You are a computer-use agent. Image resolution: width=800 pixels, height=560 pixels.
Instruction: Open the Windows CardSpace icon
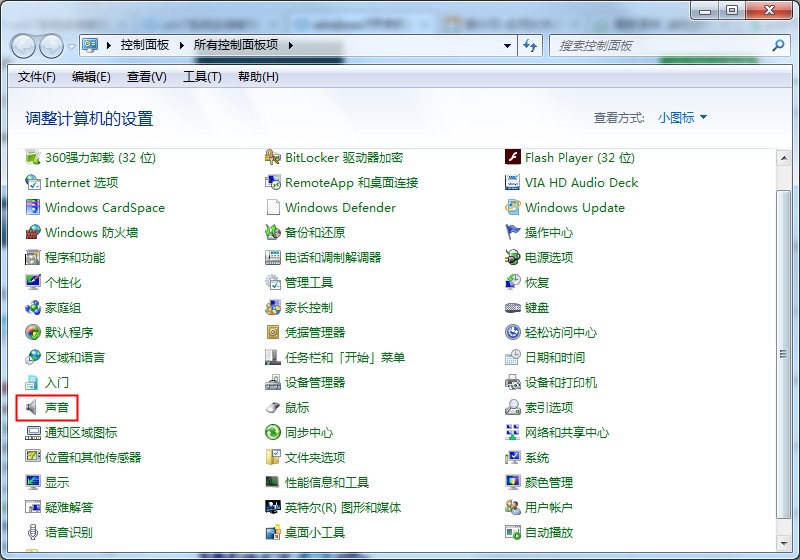coord(33,207)
